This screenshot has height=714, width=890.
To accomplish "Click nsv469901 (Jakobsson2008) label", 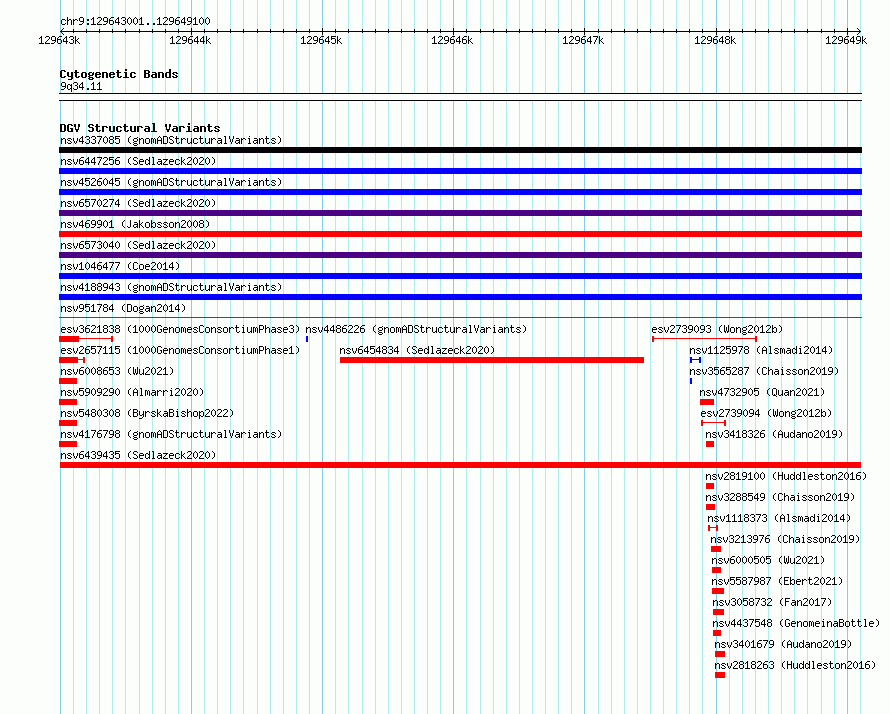I will (135, 224).
